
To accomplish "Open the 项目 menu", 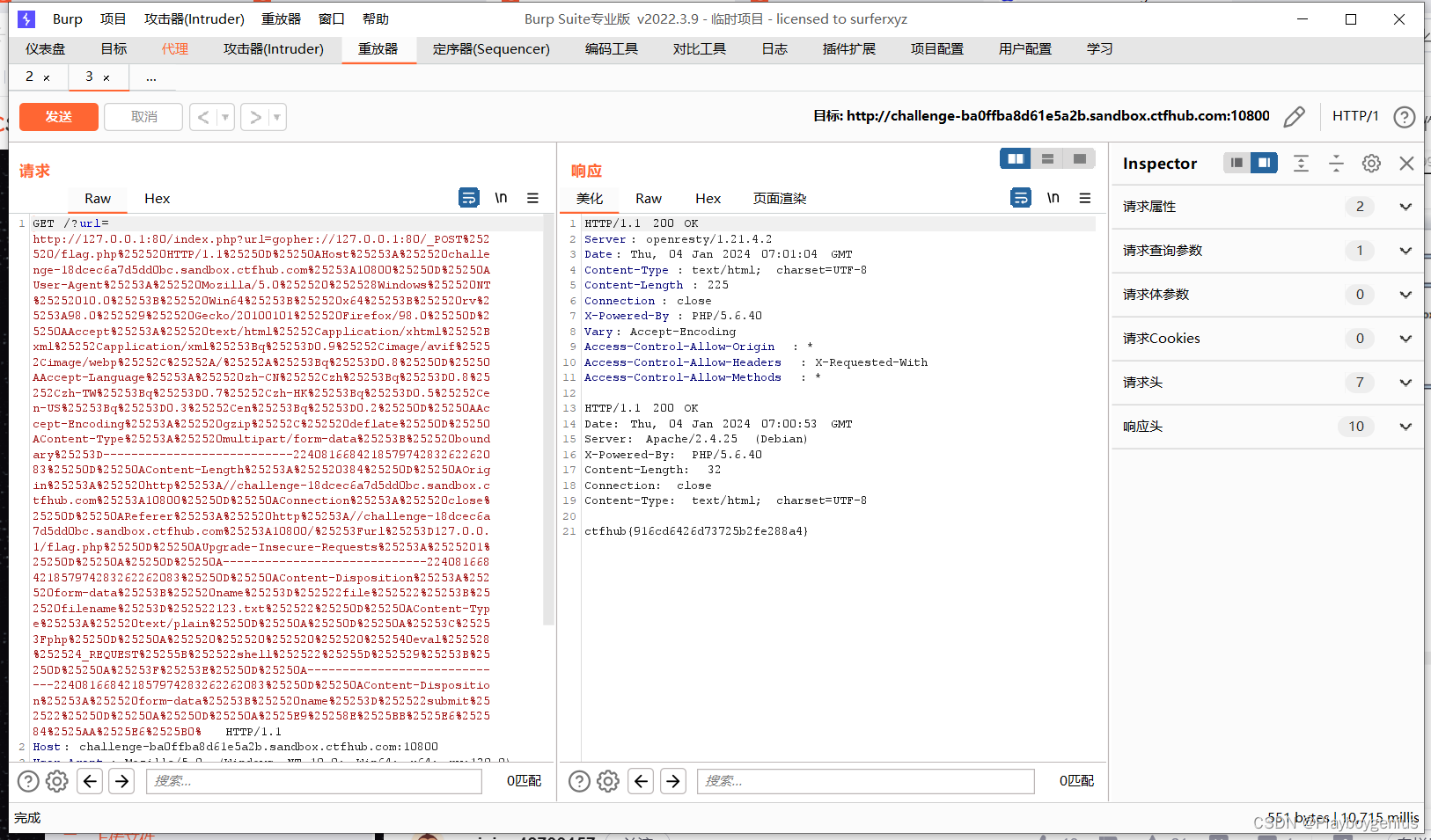I will [113, 18].
